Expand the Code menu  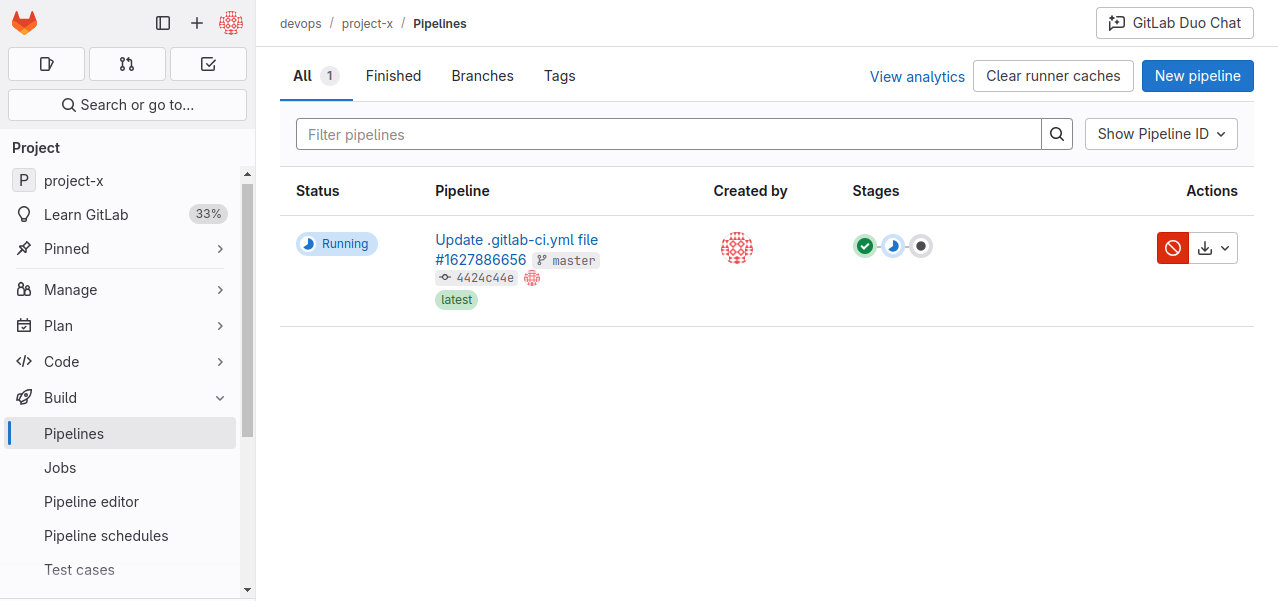120,362
